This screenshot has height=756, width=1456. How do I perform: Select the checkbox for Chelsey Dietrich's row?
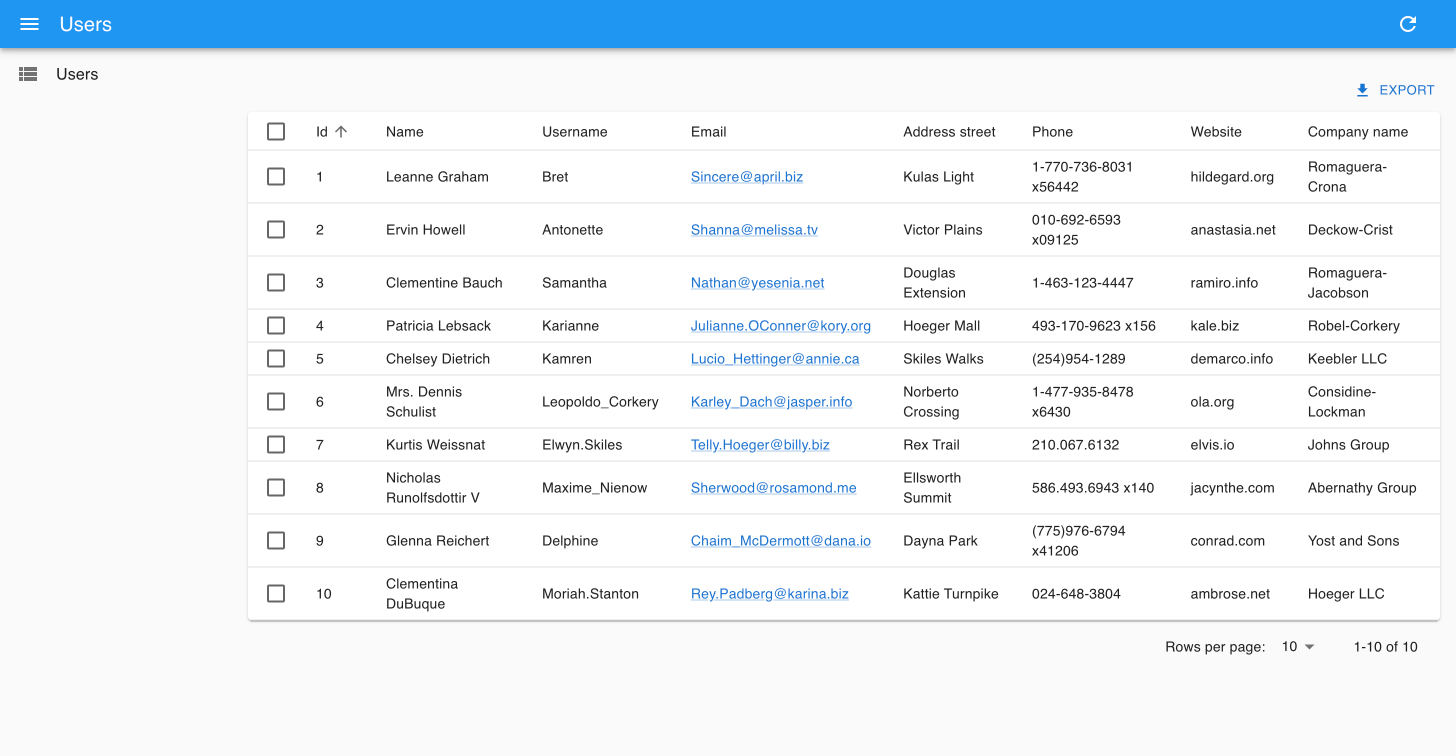(x=276, y=358)
